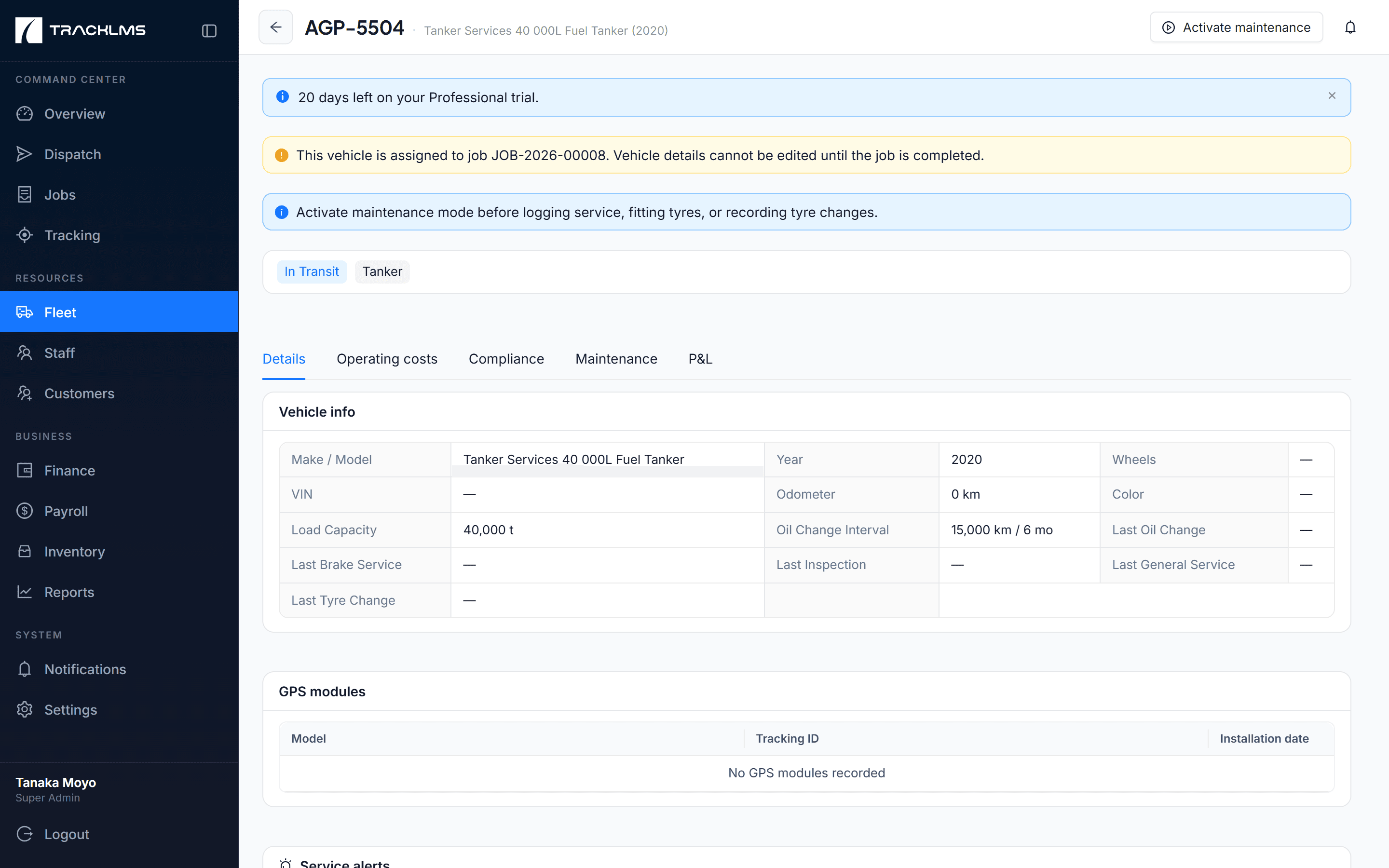
Task: Collapse the sidebar panel toggle
Action: pyautogui.click(x=209, y=30)
